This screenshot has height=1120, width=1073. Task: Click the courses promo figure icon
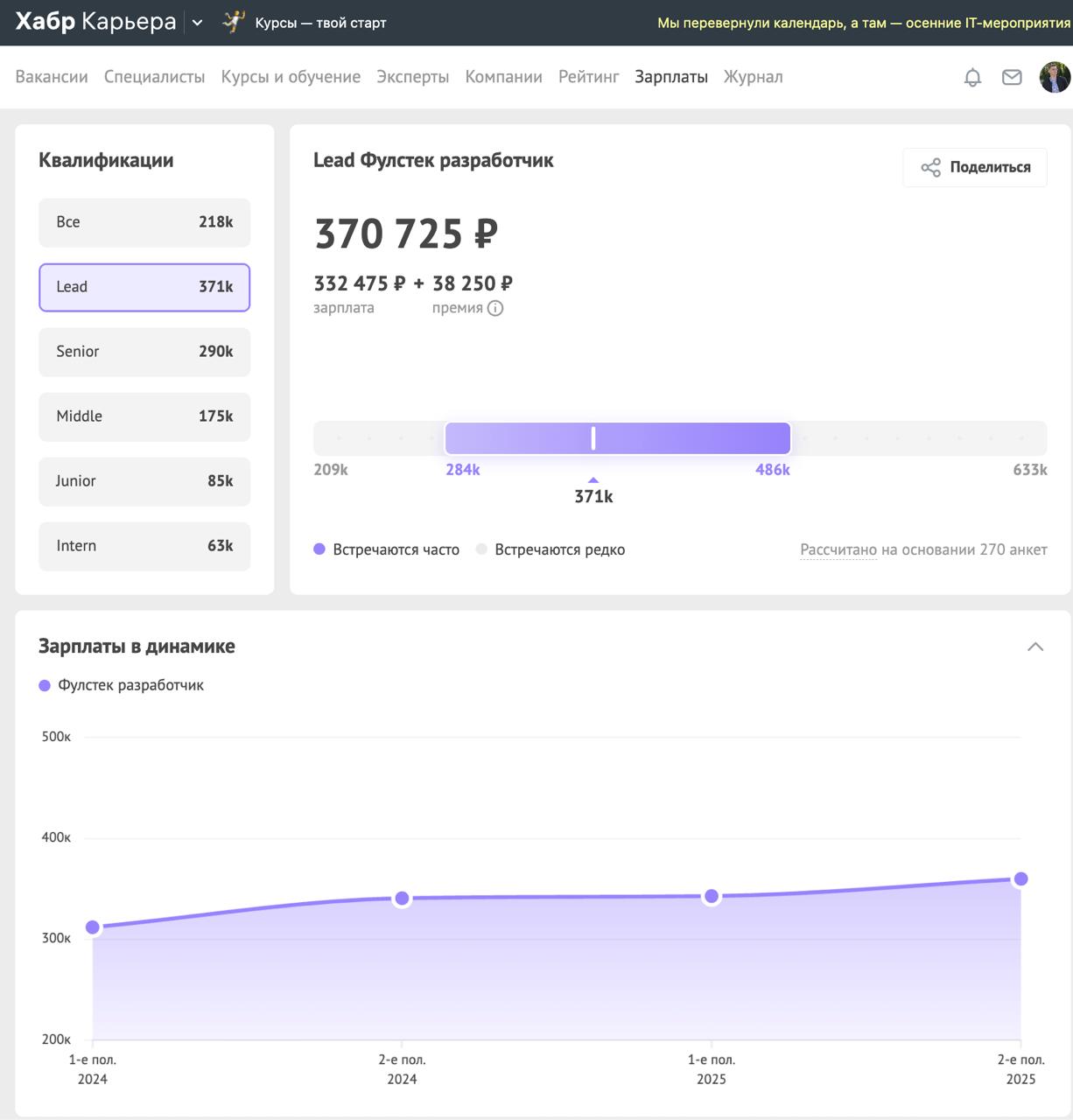[234, 22]
